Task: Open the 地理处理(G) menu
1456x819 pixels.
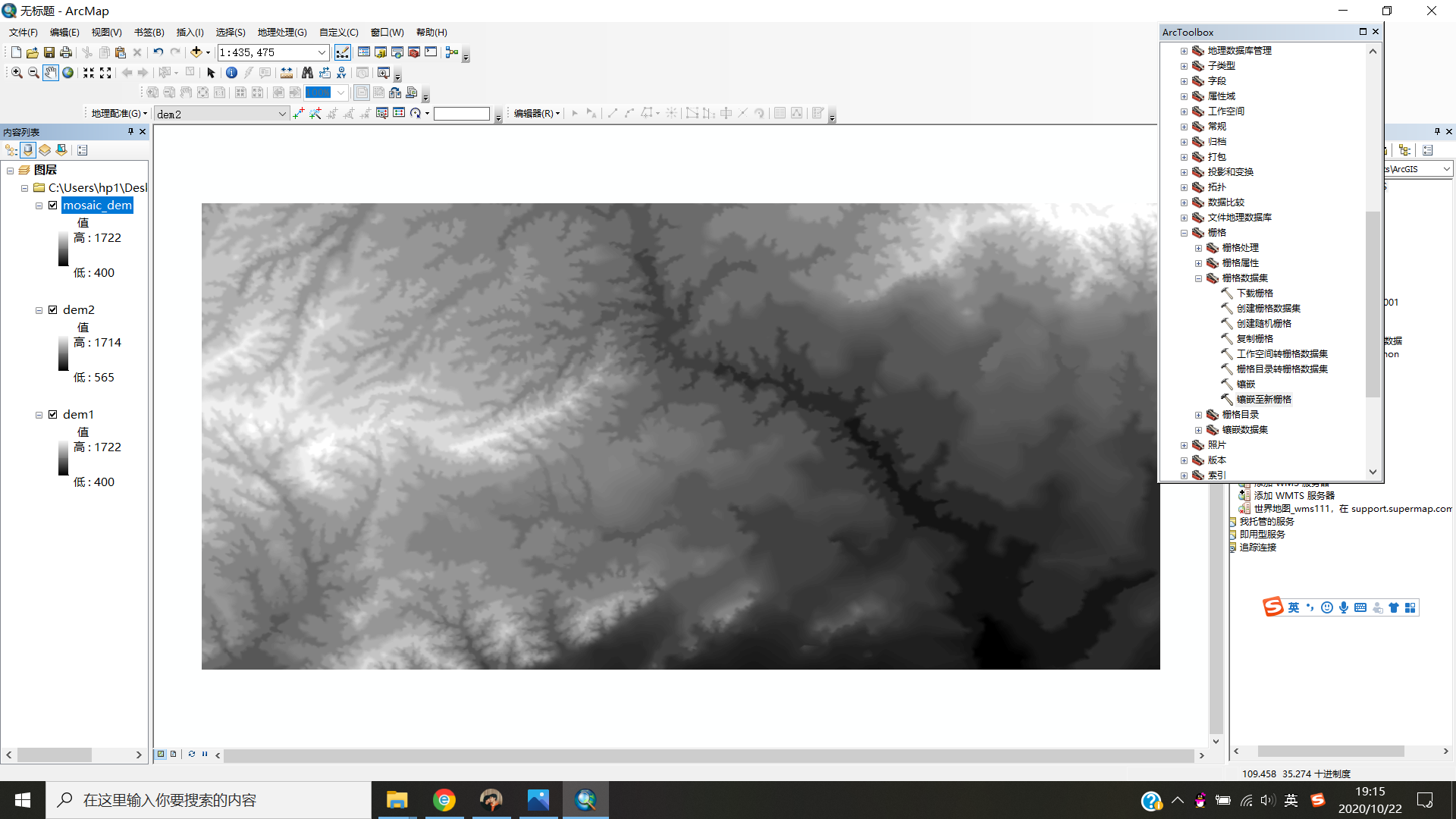Action: [282, 33]
